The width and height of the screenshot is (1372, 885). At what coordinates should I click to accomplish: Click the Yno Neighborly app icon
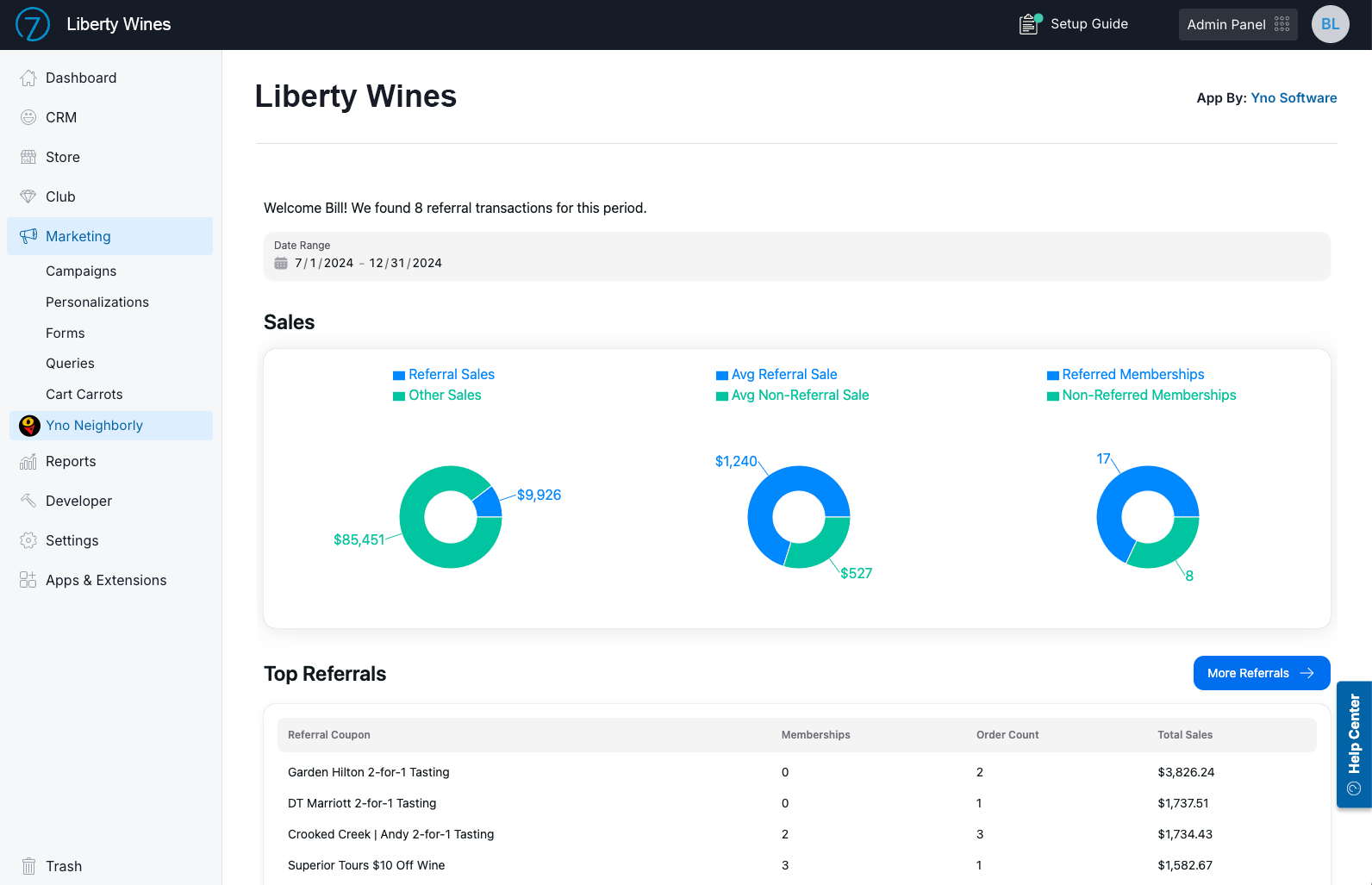point(29,426)
